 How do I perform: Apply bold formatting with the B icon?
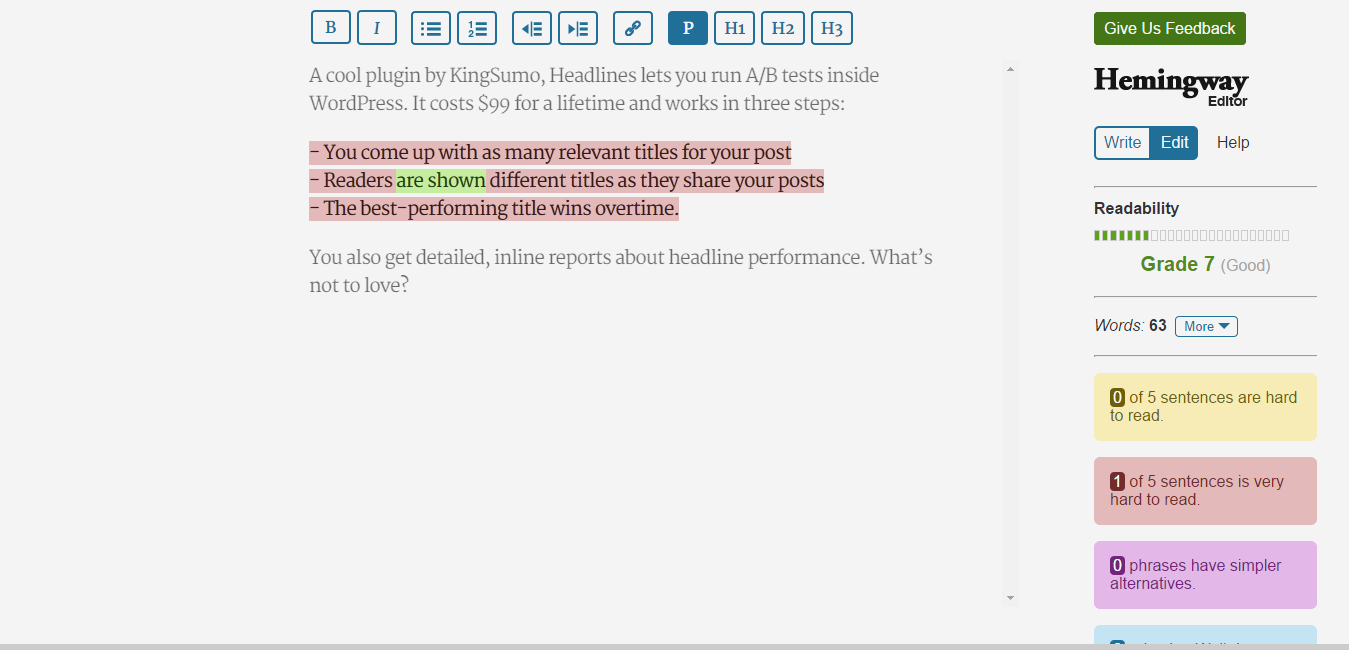tap(330, 27)
